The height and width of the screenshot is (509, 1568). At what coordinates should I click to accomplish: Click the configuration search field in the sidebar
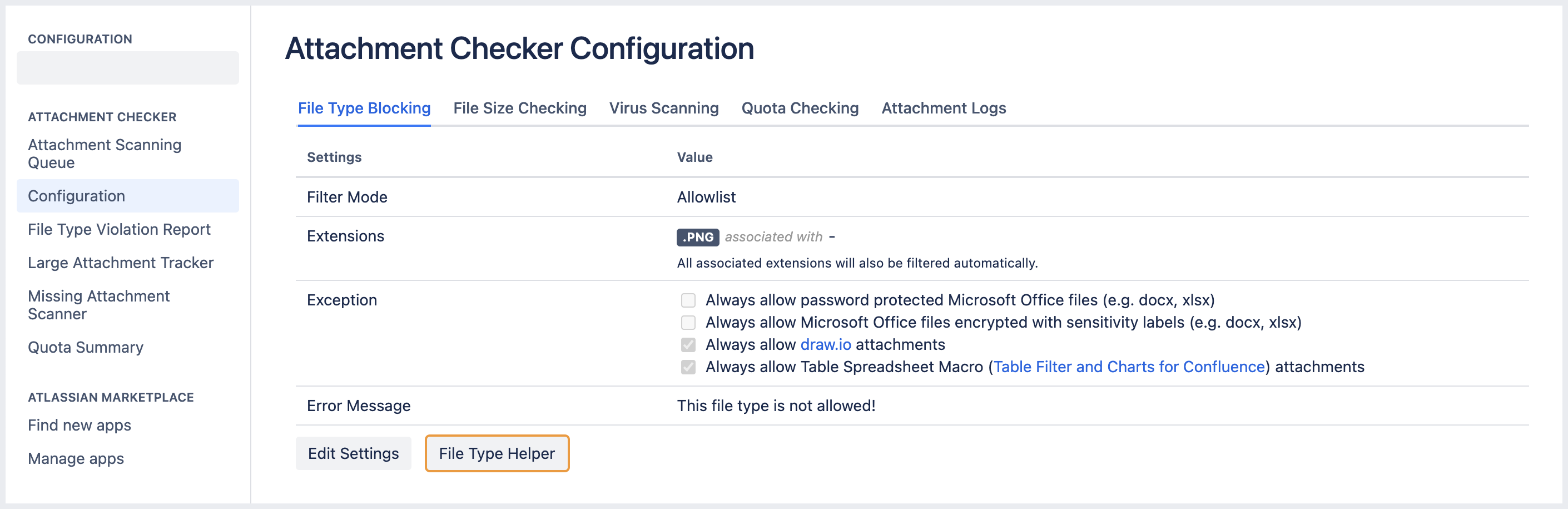pyautogui.click(x=127, y=67)
